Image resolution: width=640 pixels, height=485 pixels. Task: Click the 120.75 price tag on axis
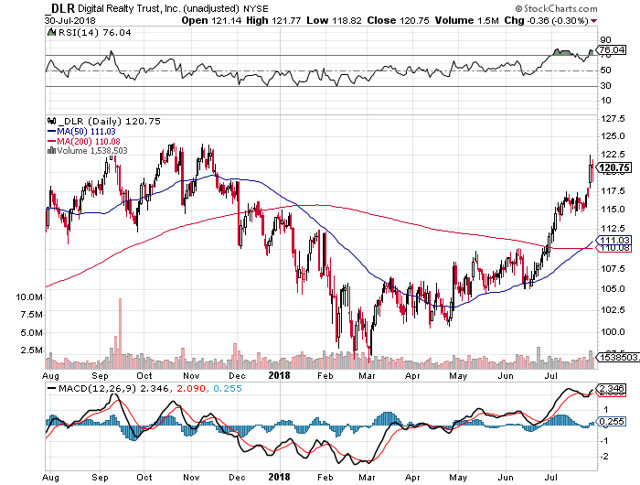tap(614, 168)
